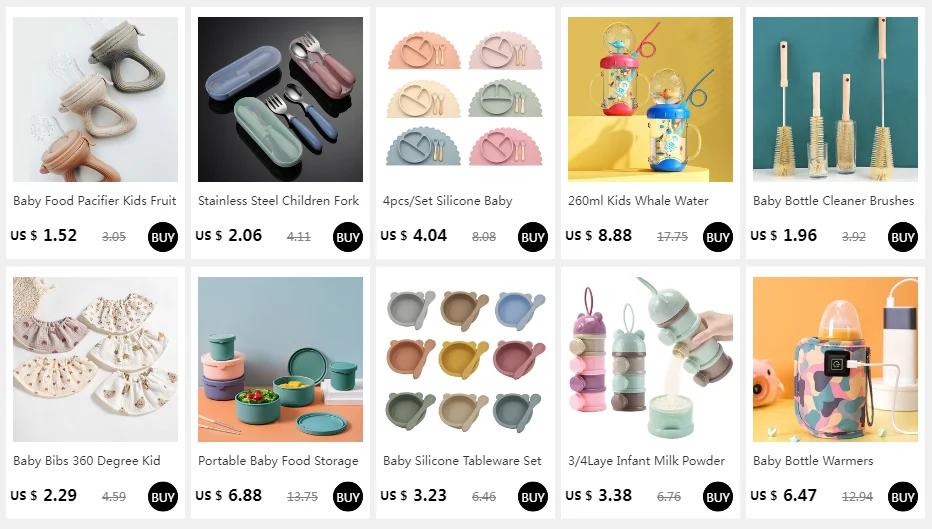Click BUY for Baby Bottle Cleaner Brushes

pyautogui.click(x=902, y=237)
